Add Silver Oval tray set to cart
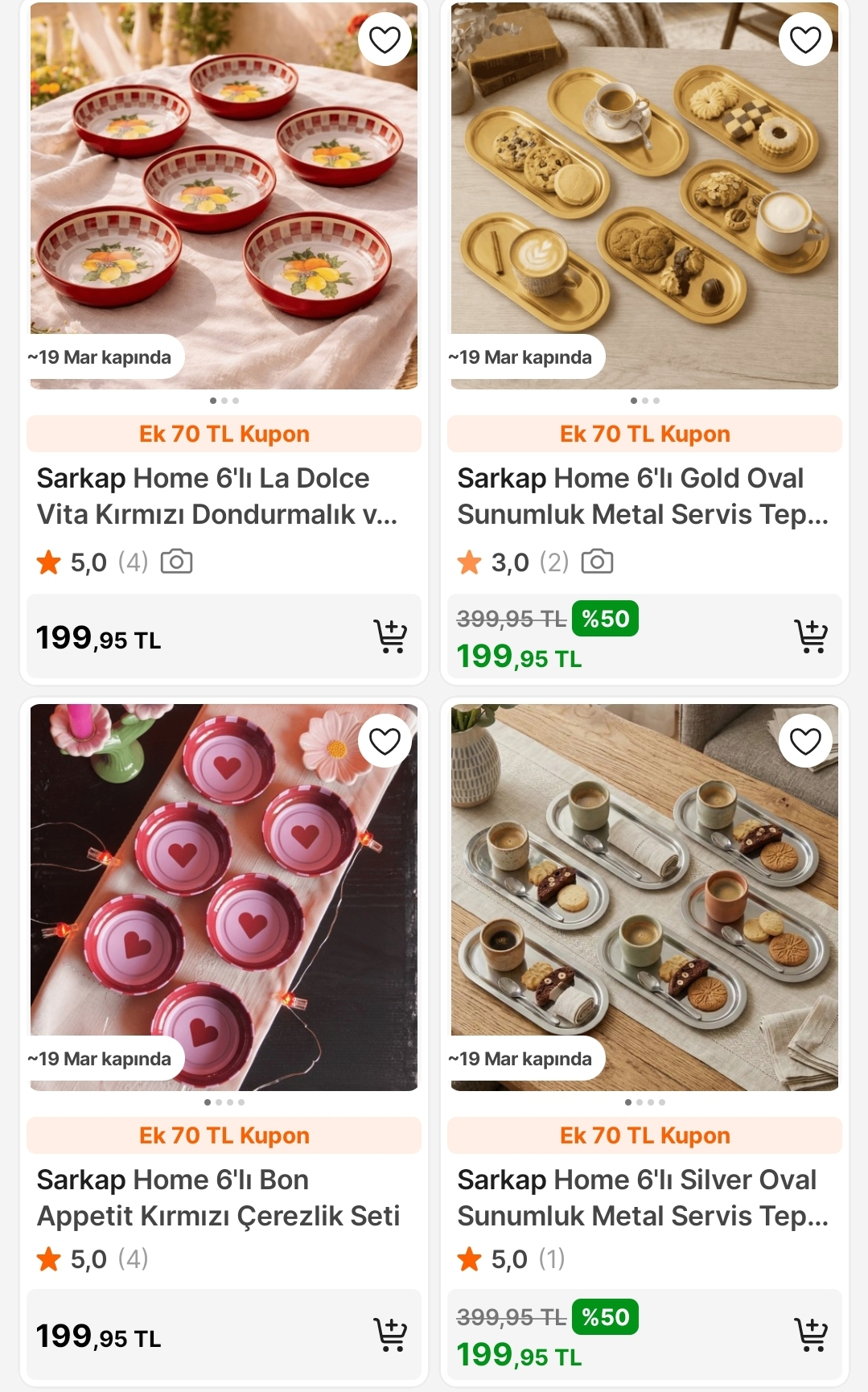The height and width of the screenshot is (1392, 868). point(811,1335)
